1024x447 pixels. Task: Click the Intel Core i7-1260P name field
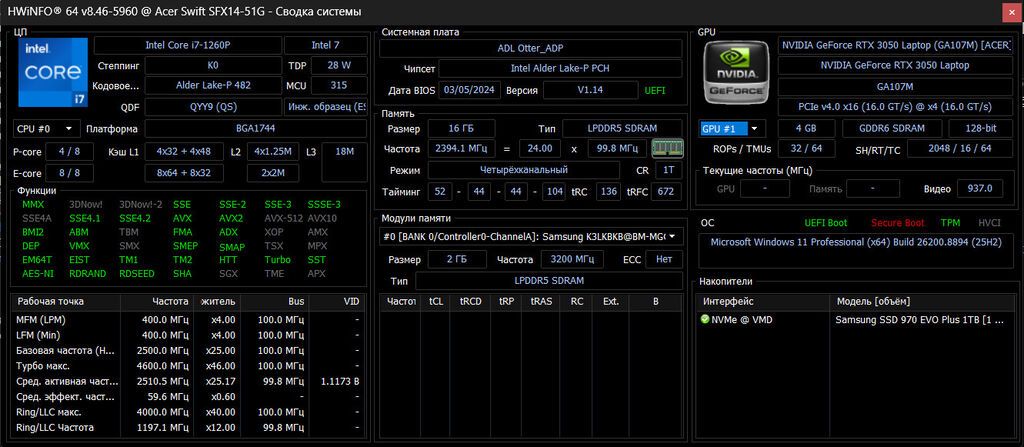tap(188, 45)
